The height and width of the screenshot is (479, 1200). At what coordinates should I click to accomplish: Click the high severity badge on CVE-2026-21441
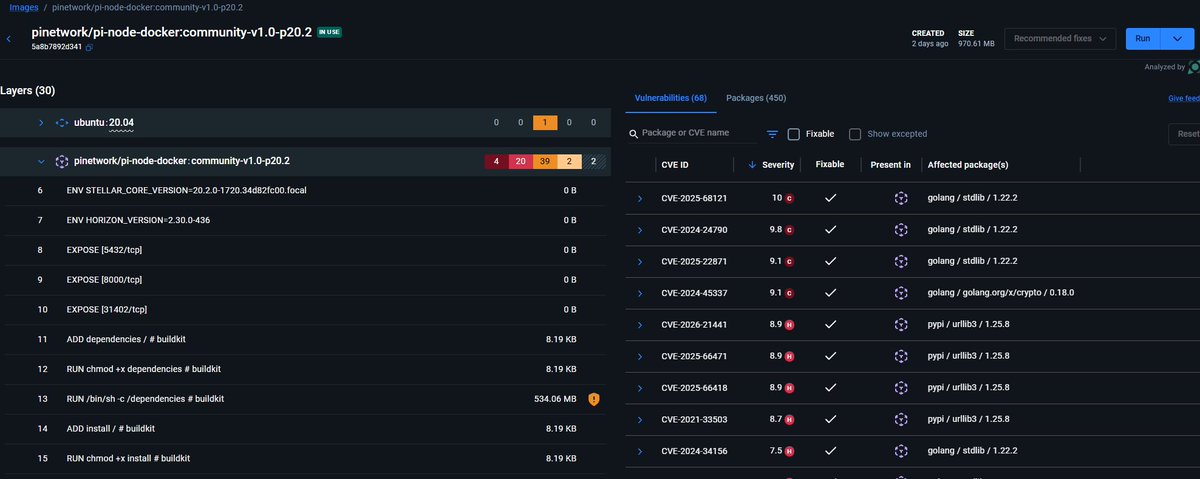click(x=789, y=325)
